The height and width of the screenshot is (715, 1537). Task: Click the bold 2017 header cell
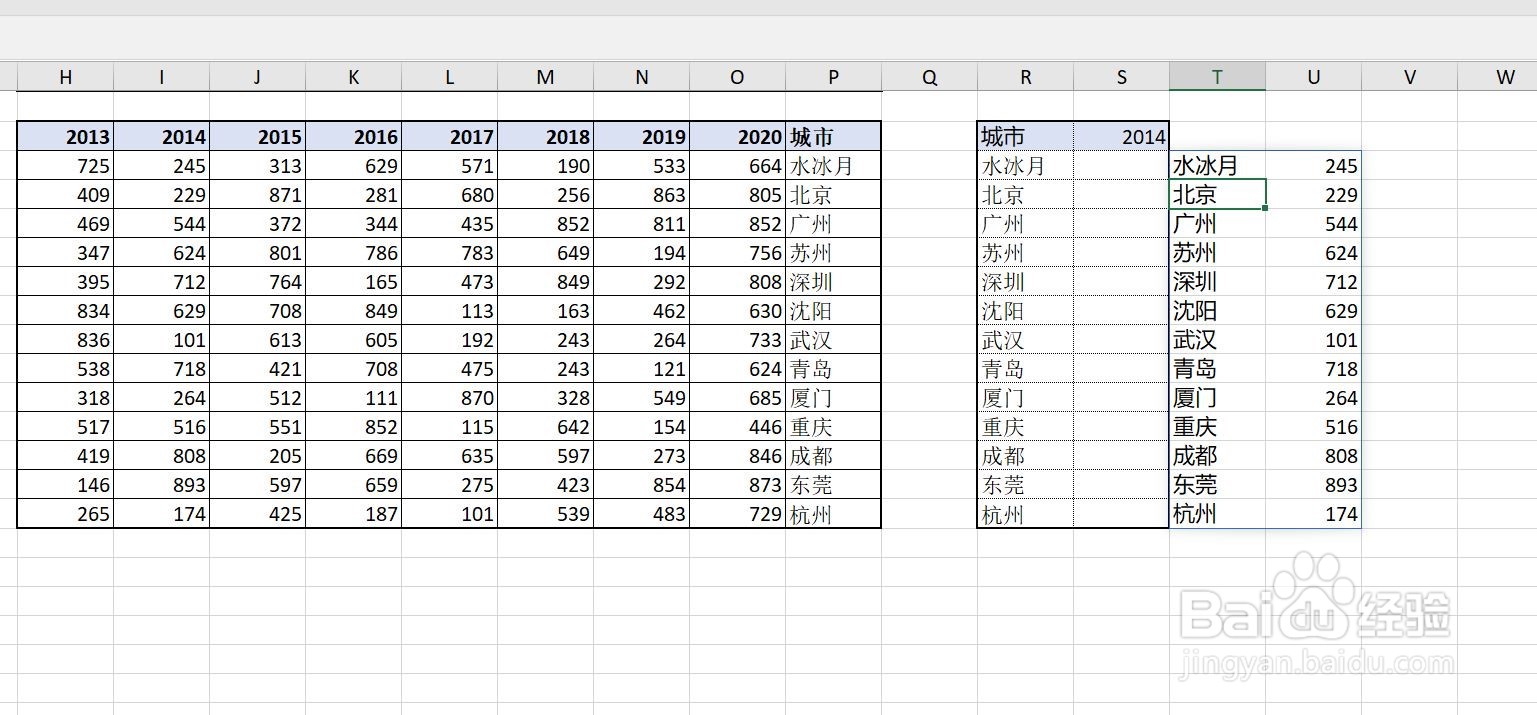tap(449, 137)
